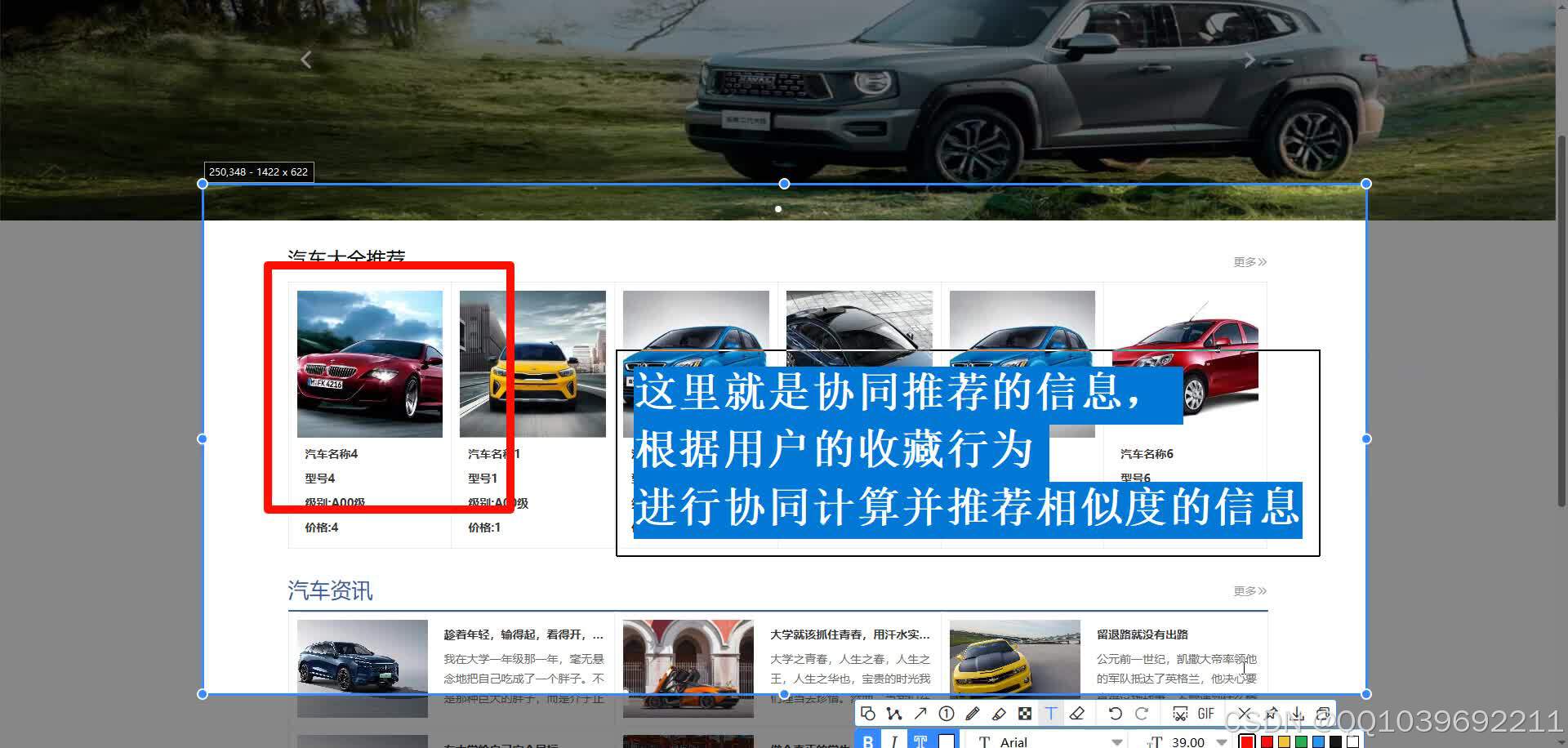The height and width of the screenshot is (748, 1568).
Task: Cancel the screenshot with the X icon
Action: pos(1244,714)
